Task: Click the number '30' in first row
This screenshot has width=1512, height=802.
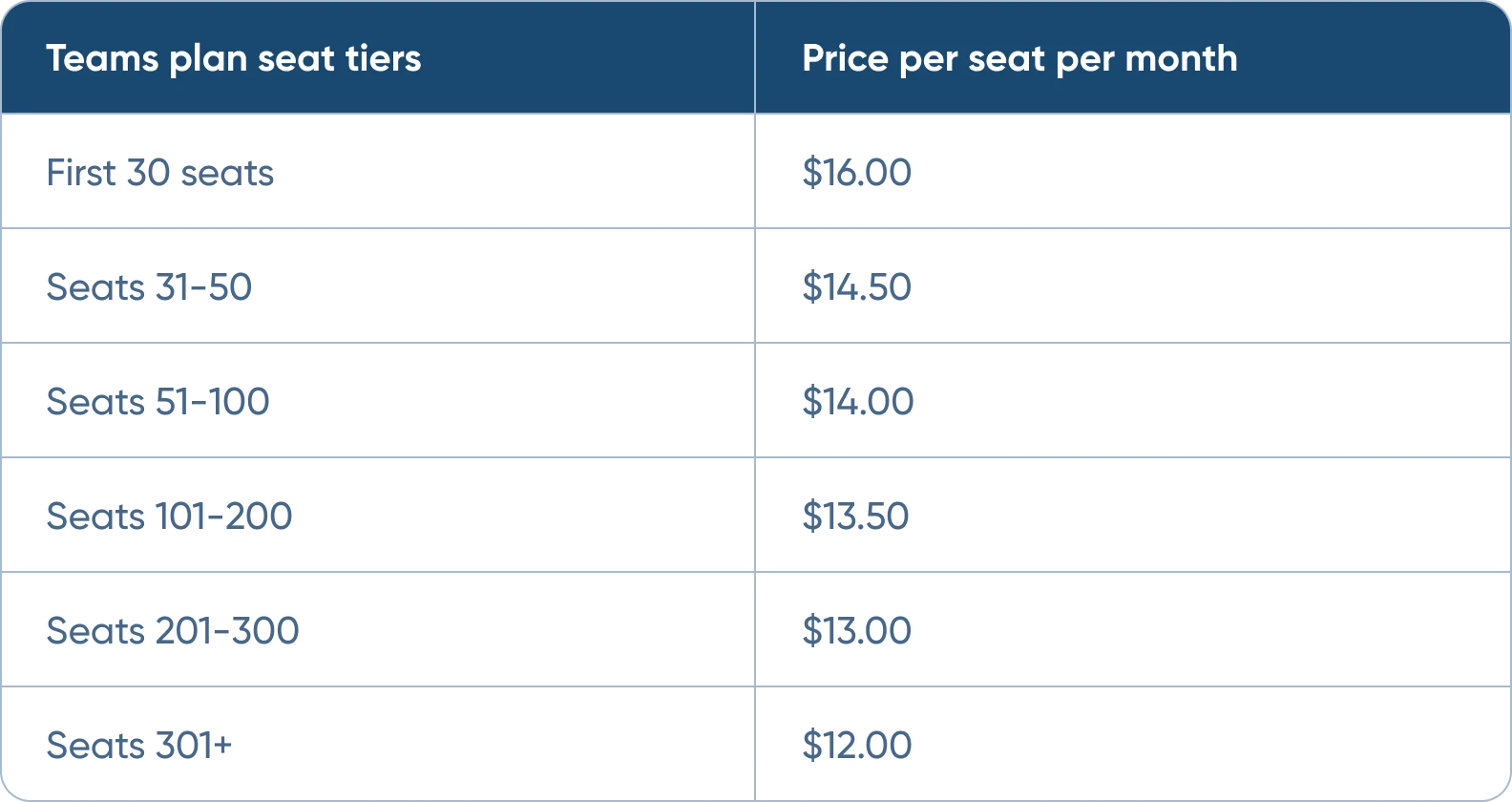Action: click(x=148, y=173)
